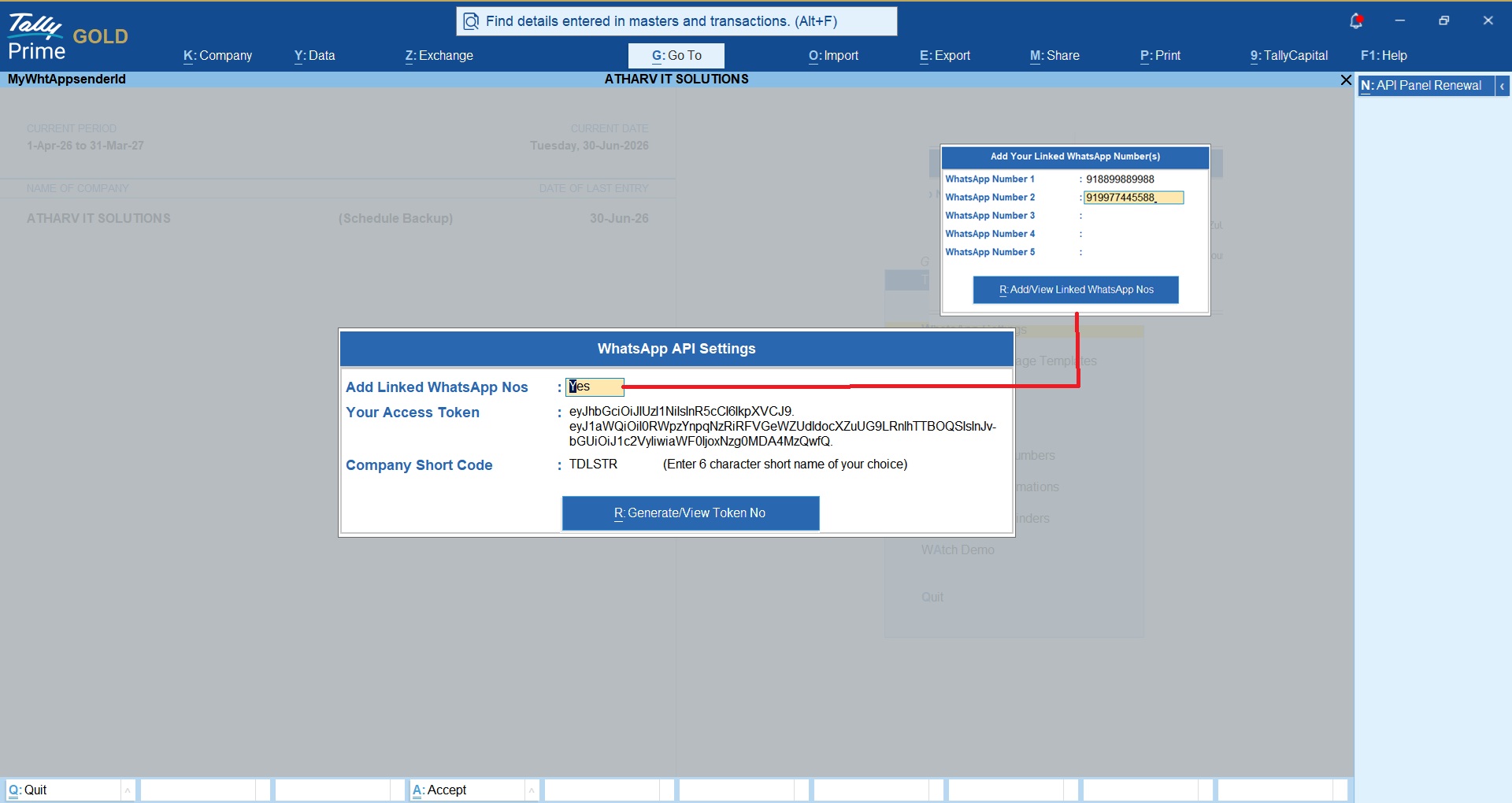This screenshot has width=1512, height=803.
Task: Click the Company Short Code field TDLSTR
Action: point(594,464)
